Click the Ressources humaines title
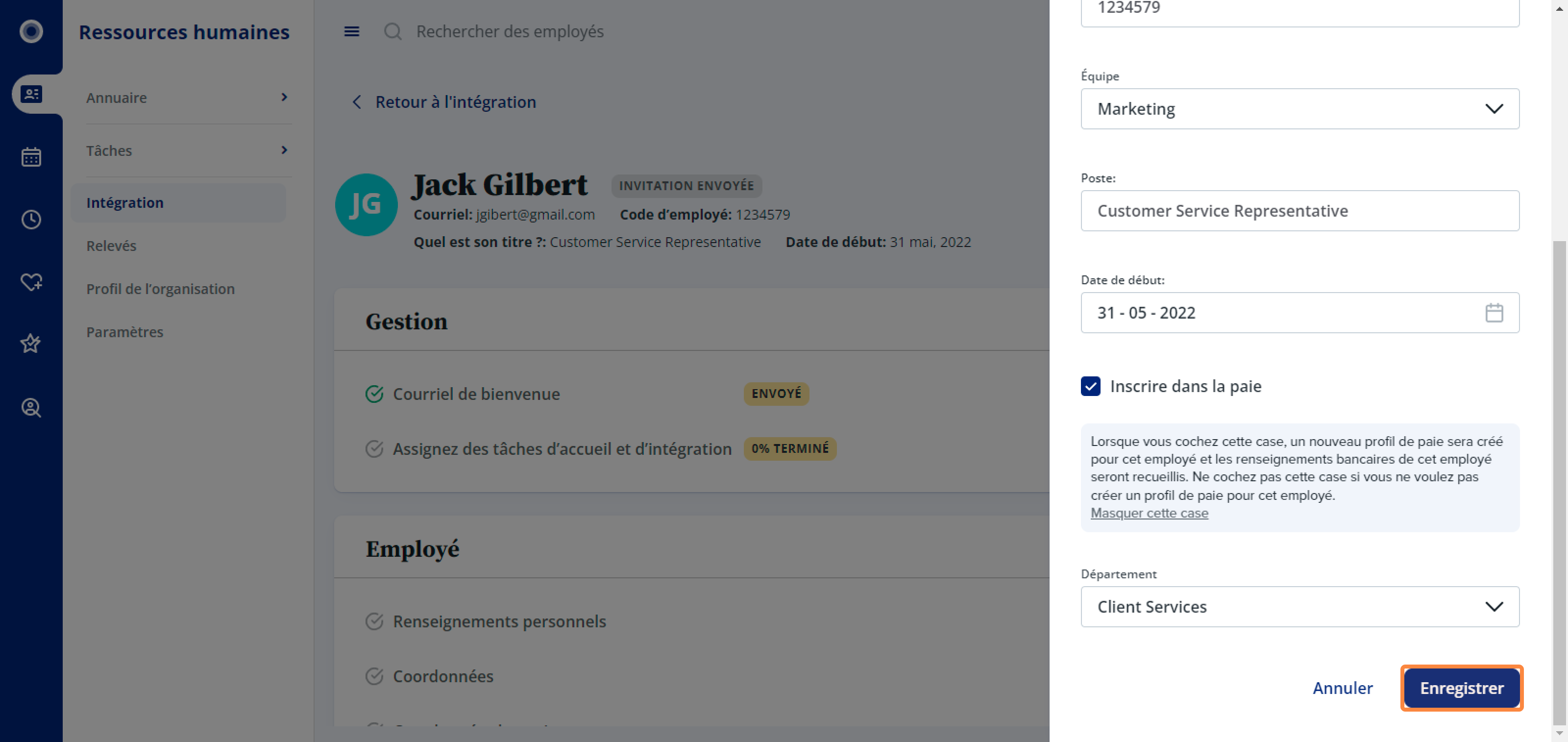 (x=184, y=32)
